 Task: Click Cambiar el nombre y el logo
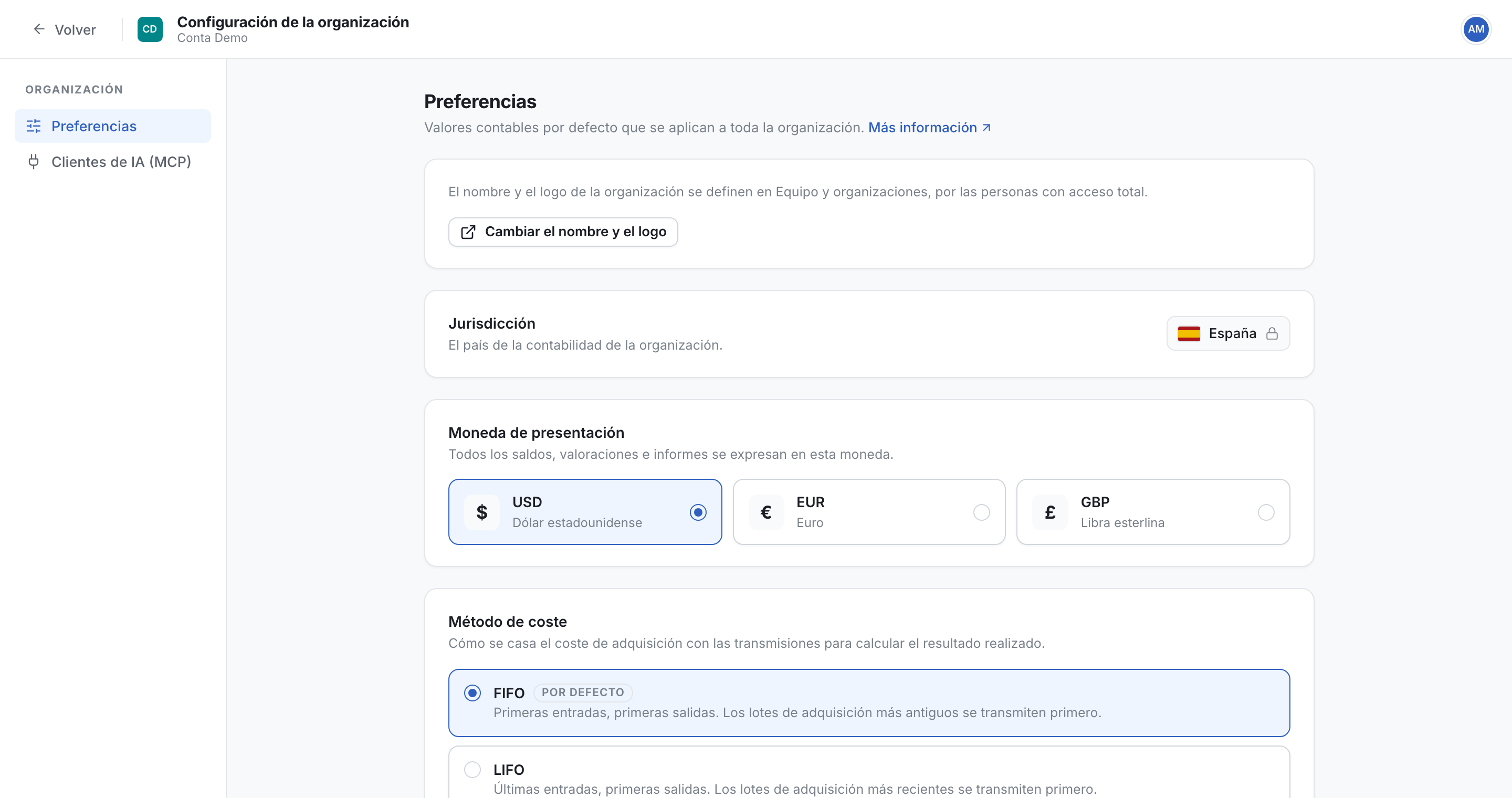click(x=563, y=232)
